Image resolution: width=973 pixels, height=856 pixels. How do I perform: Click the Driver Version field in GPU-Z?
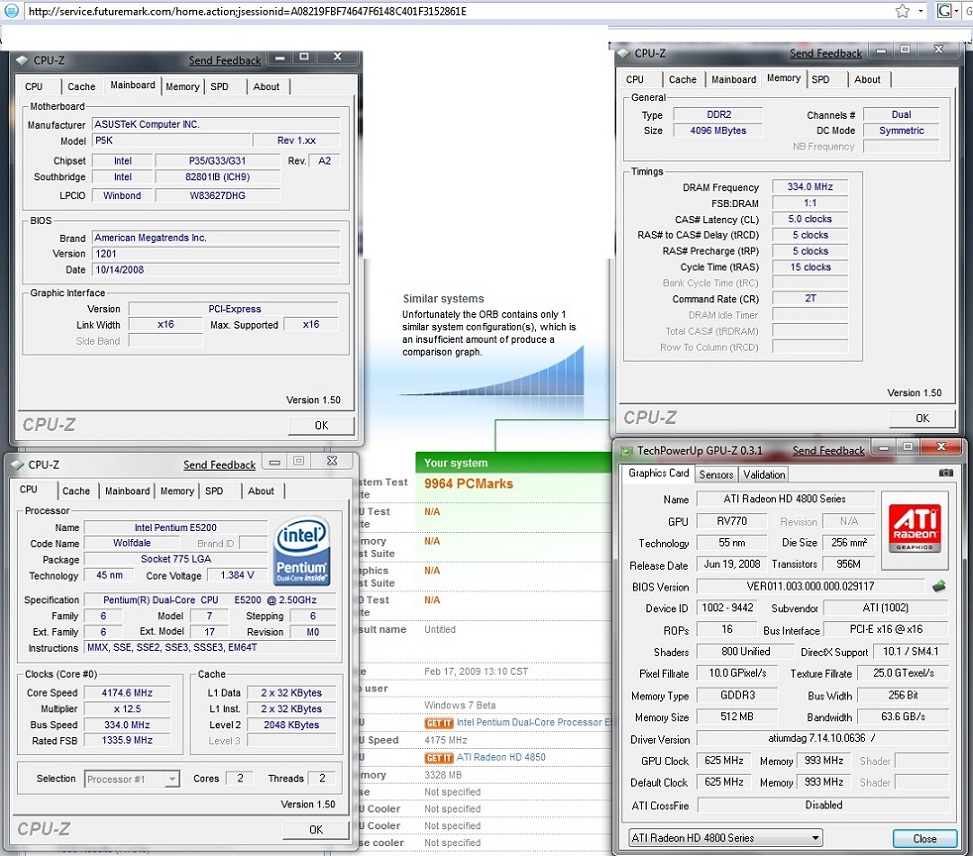[823, 738]
